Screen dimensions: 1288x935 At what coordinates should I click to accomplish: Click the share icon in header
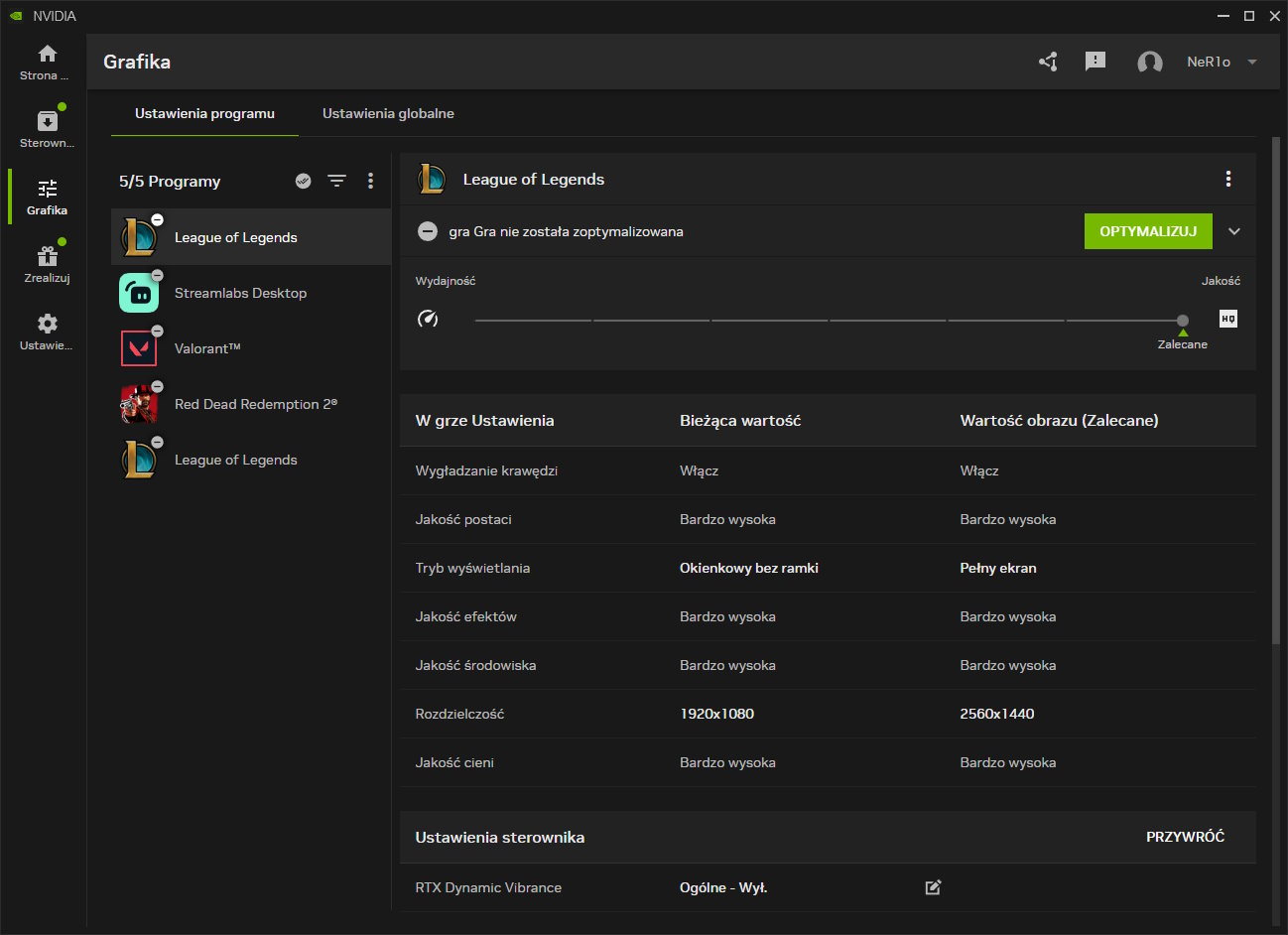click(x=1048, y=62)
